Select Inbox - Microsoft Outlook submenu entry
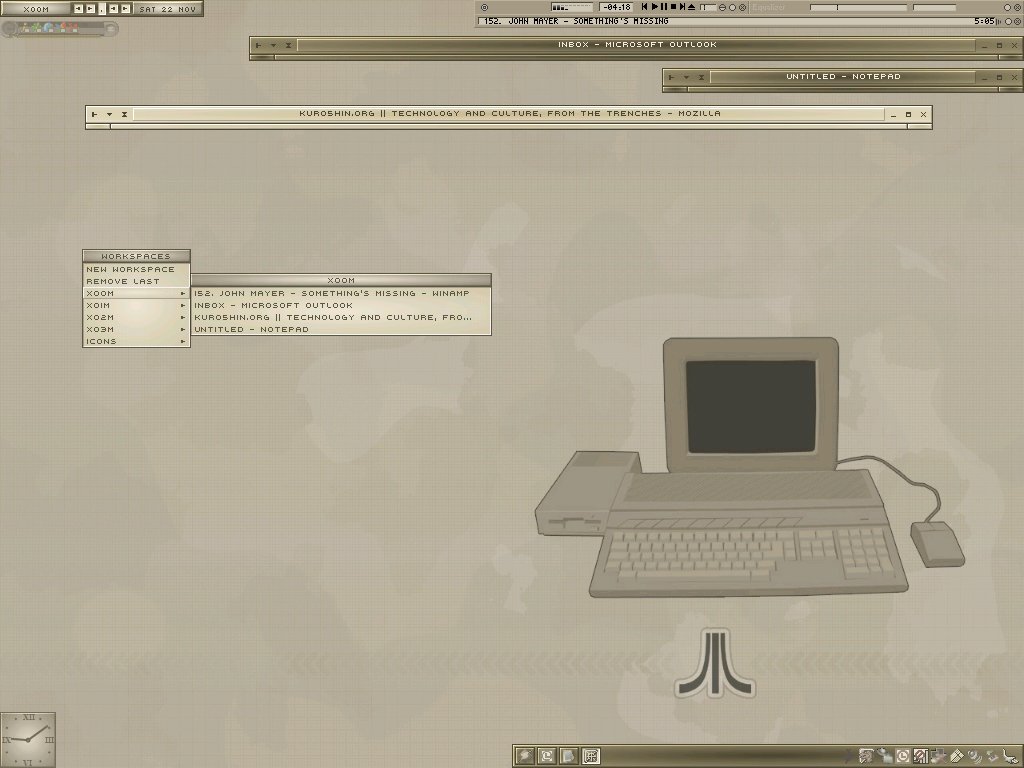The image size is (1024, 768). tap(341, 306)
